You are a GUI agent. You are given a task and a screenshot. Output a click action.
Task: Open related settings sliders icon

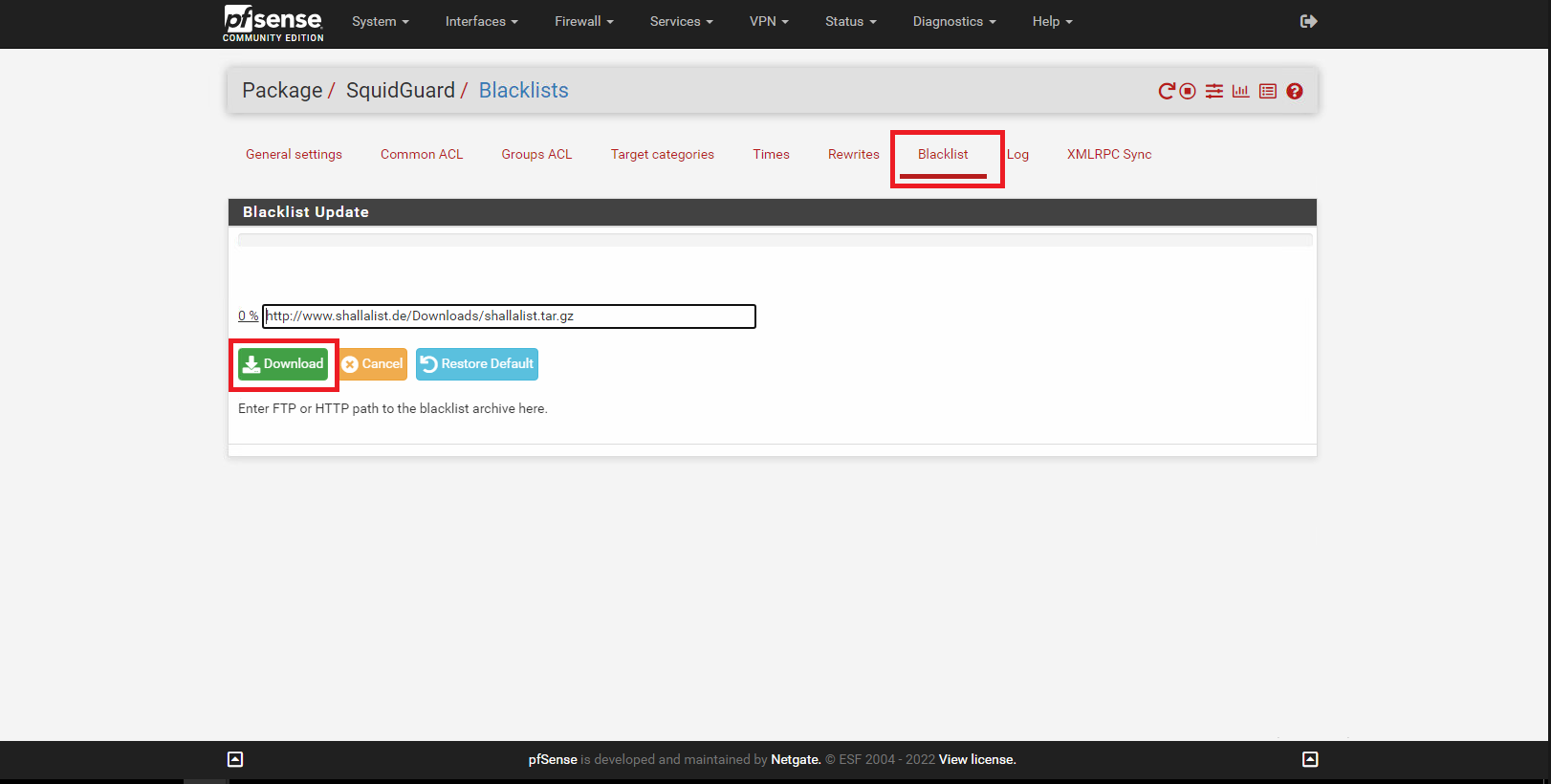[x=1214, y=91]
